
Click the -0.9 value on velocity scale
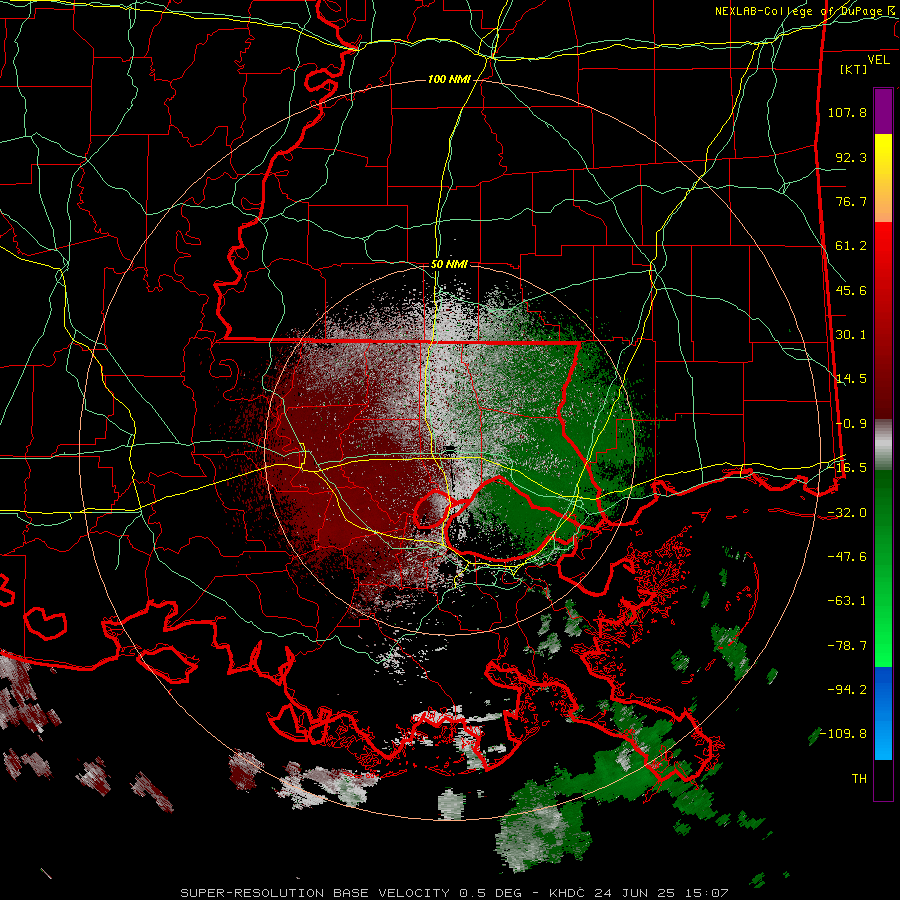click(851, 424)
